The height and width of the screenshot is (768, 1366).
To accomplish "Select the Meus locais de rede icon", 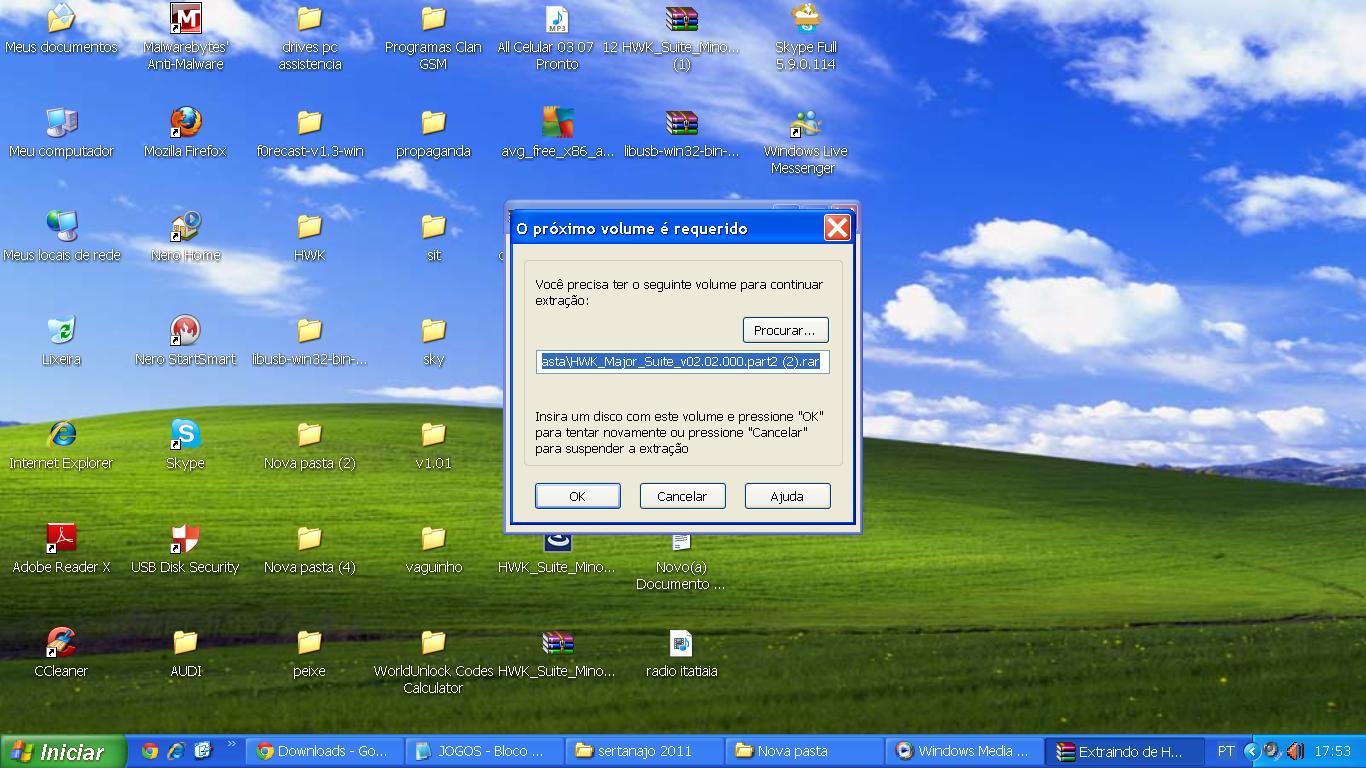I will [x=61, y=237].
